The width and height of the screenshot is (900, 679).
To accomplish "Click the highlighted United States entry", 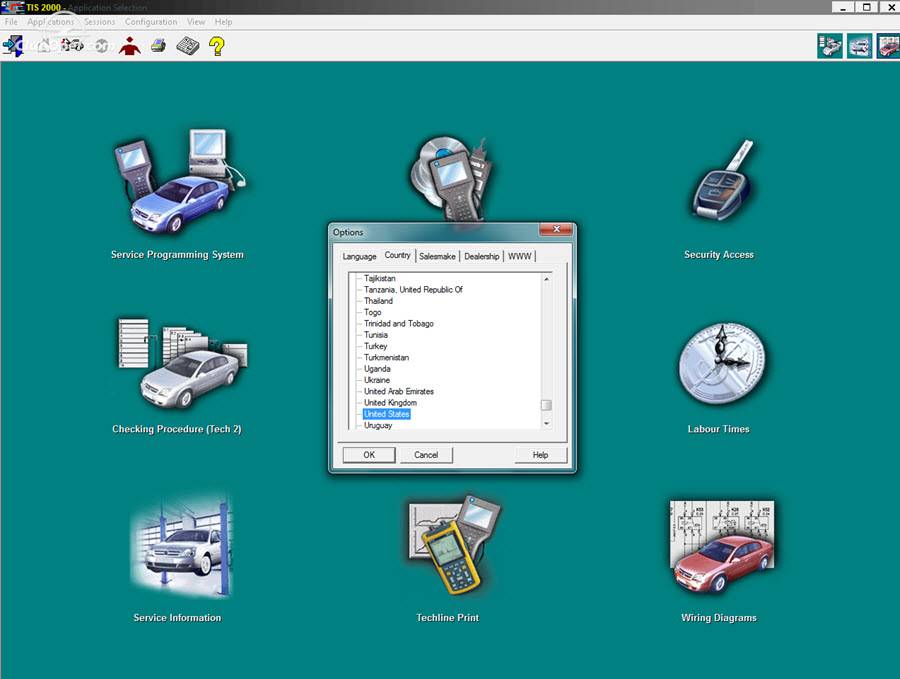I will (386, 414).
